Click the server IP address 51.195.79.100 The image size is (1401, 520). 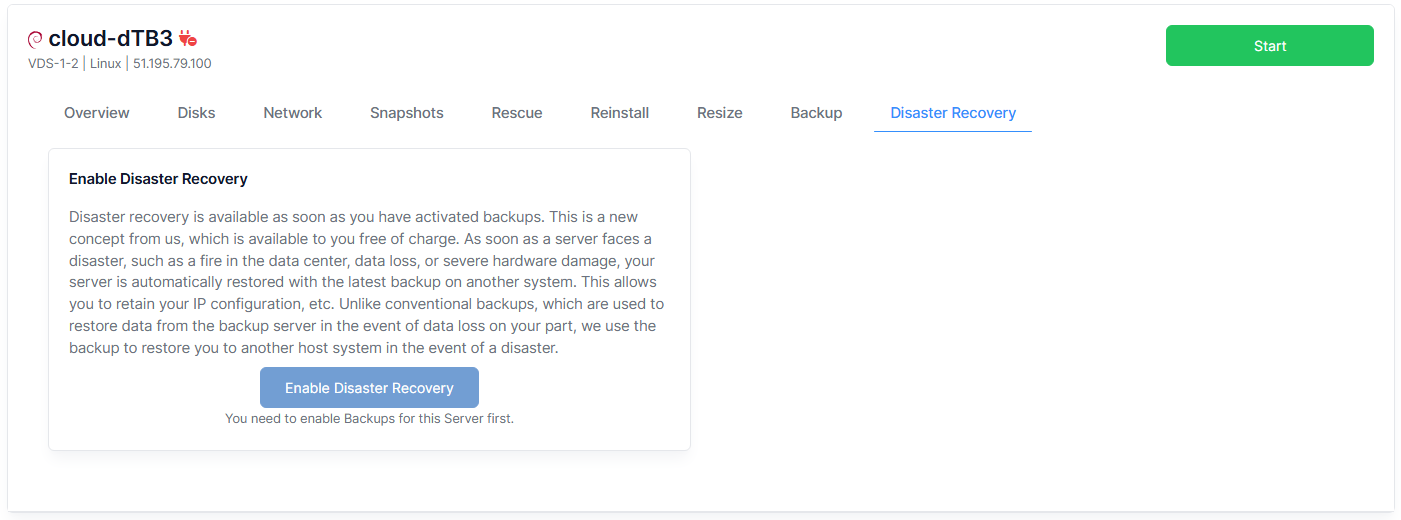(172, 64)
